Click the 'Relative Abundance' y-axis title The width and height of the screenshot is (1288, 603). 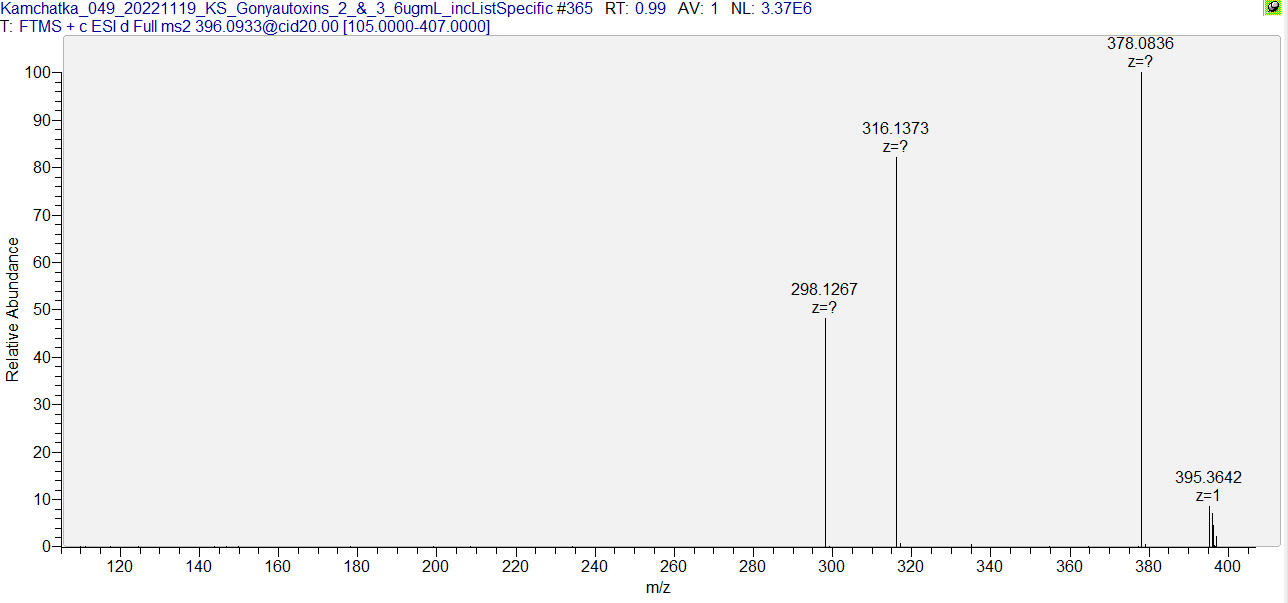click(13, 309)
